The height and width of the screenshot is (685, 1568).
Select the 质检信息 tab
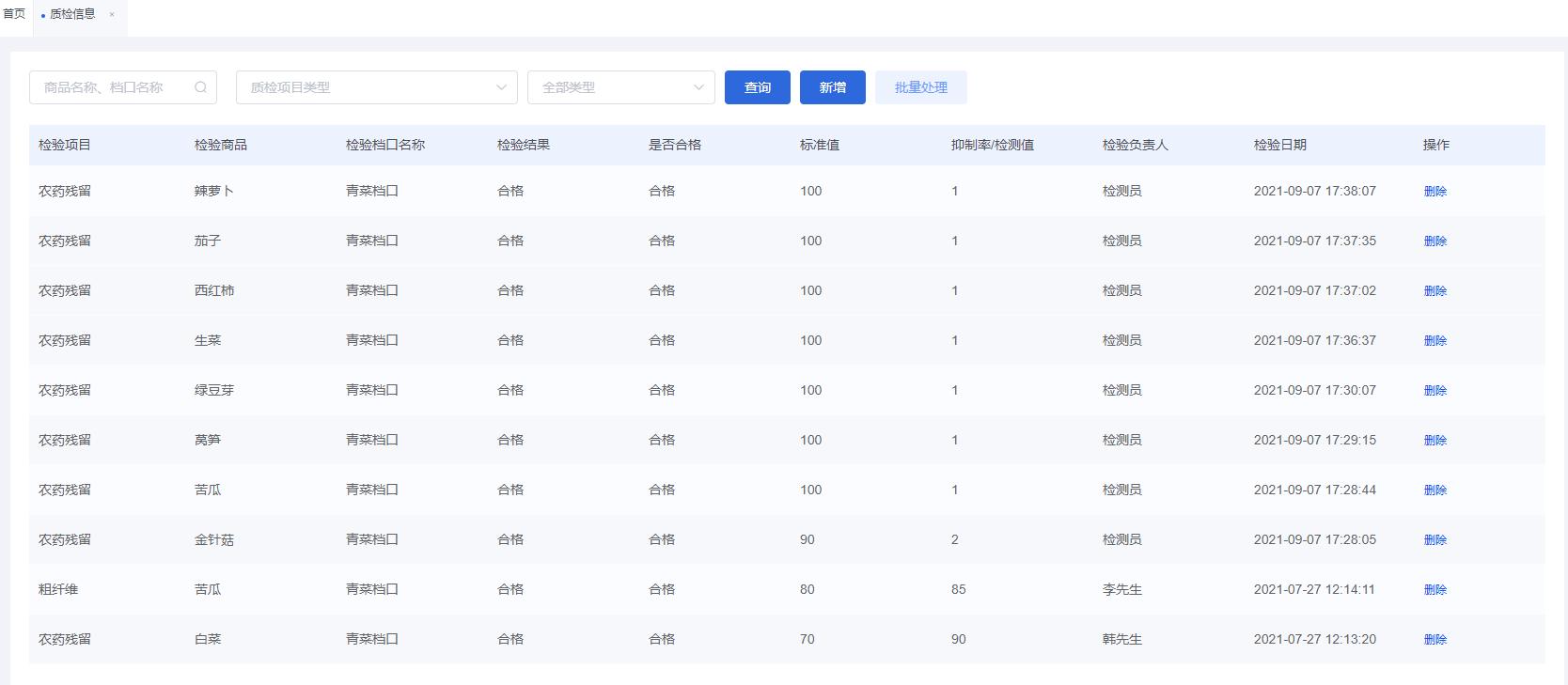tap(72, 14)
